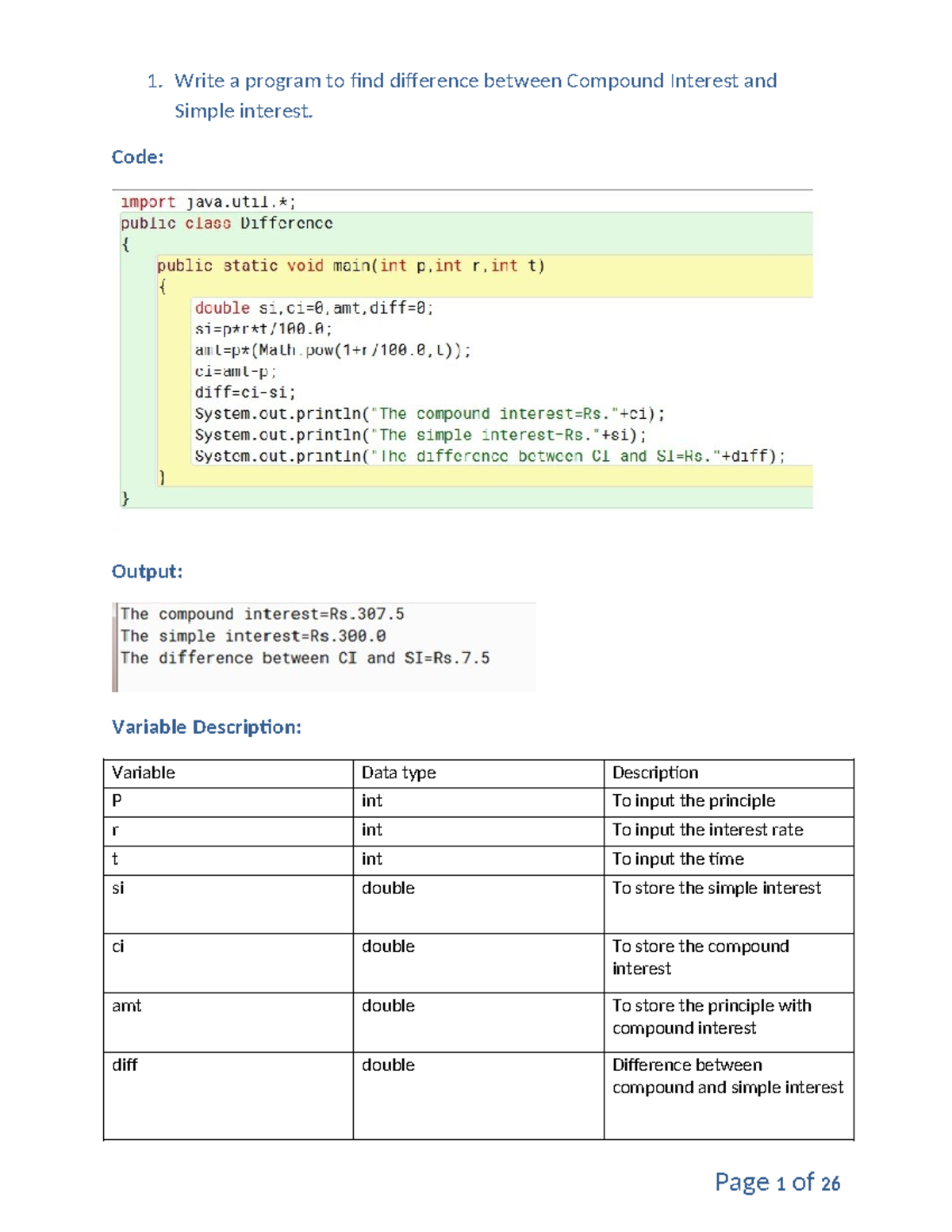Click 'To store the compound interest' description

[x=701, y=958]
